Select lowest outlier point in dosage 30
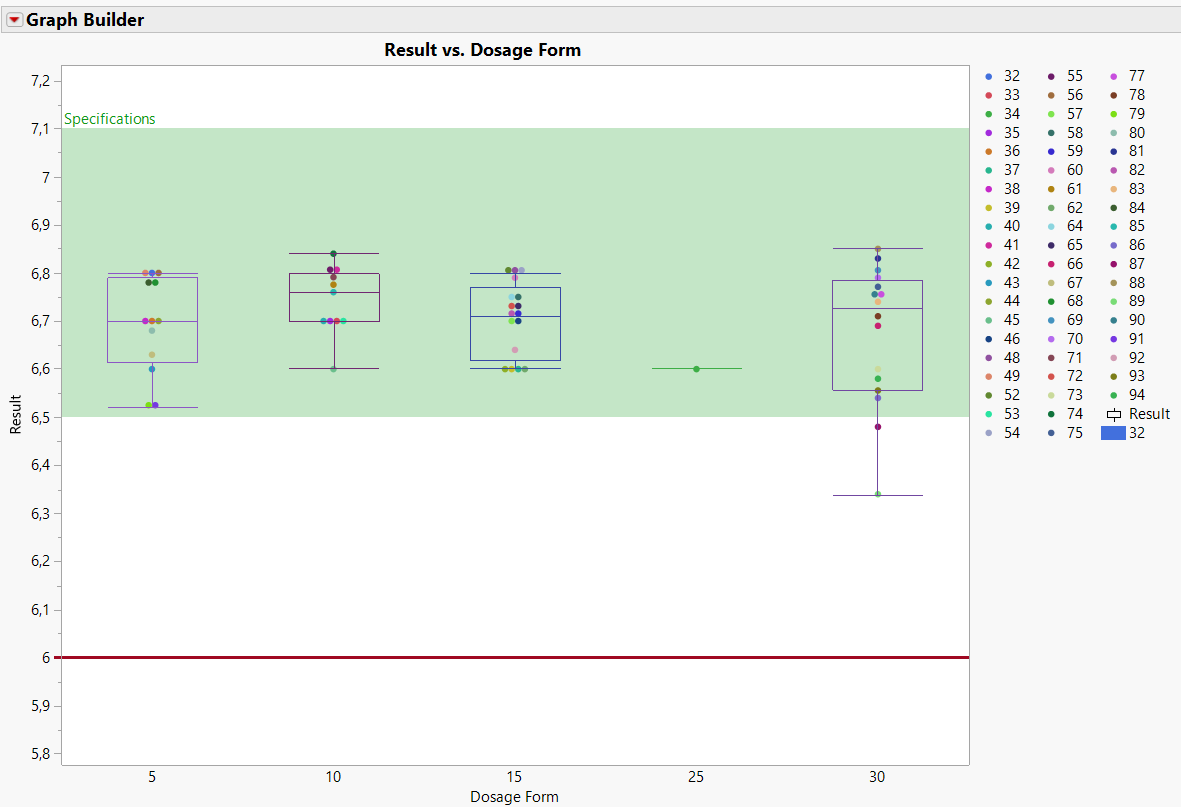 click(877, 494)
